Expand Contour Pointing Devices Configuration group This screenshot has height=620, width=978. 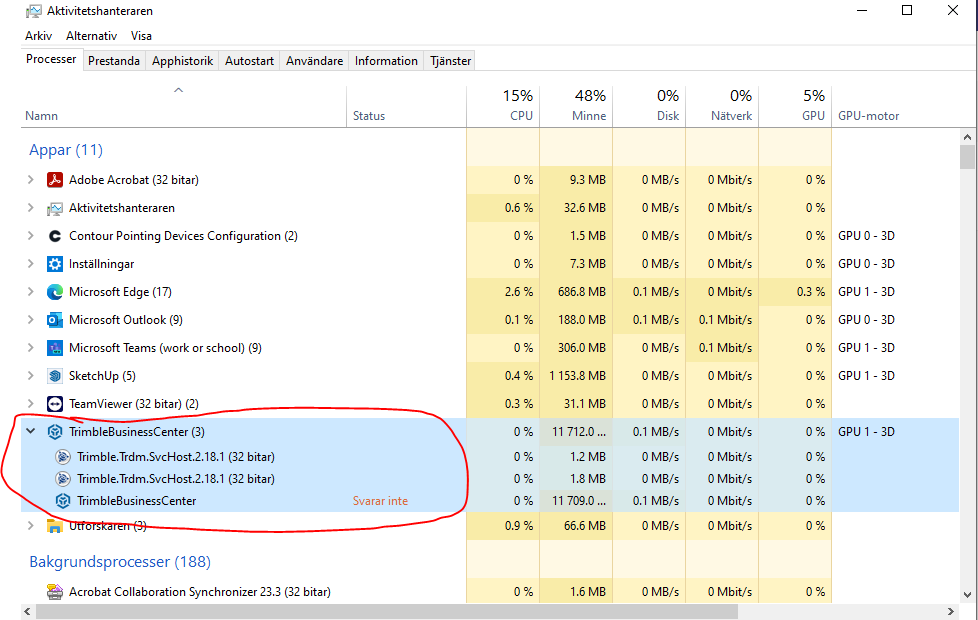[30, 236]
